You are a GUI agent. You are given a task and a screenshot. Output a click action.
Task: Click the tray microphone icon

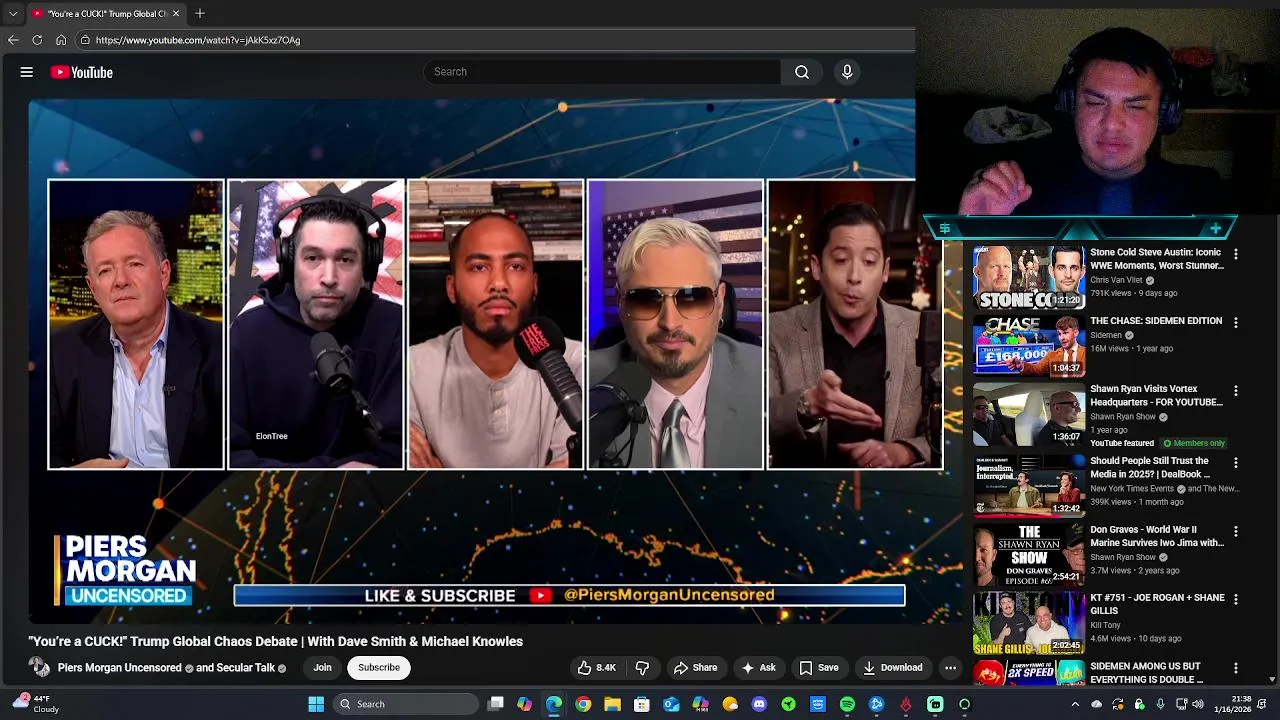click(x=1160, y=704)
